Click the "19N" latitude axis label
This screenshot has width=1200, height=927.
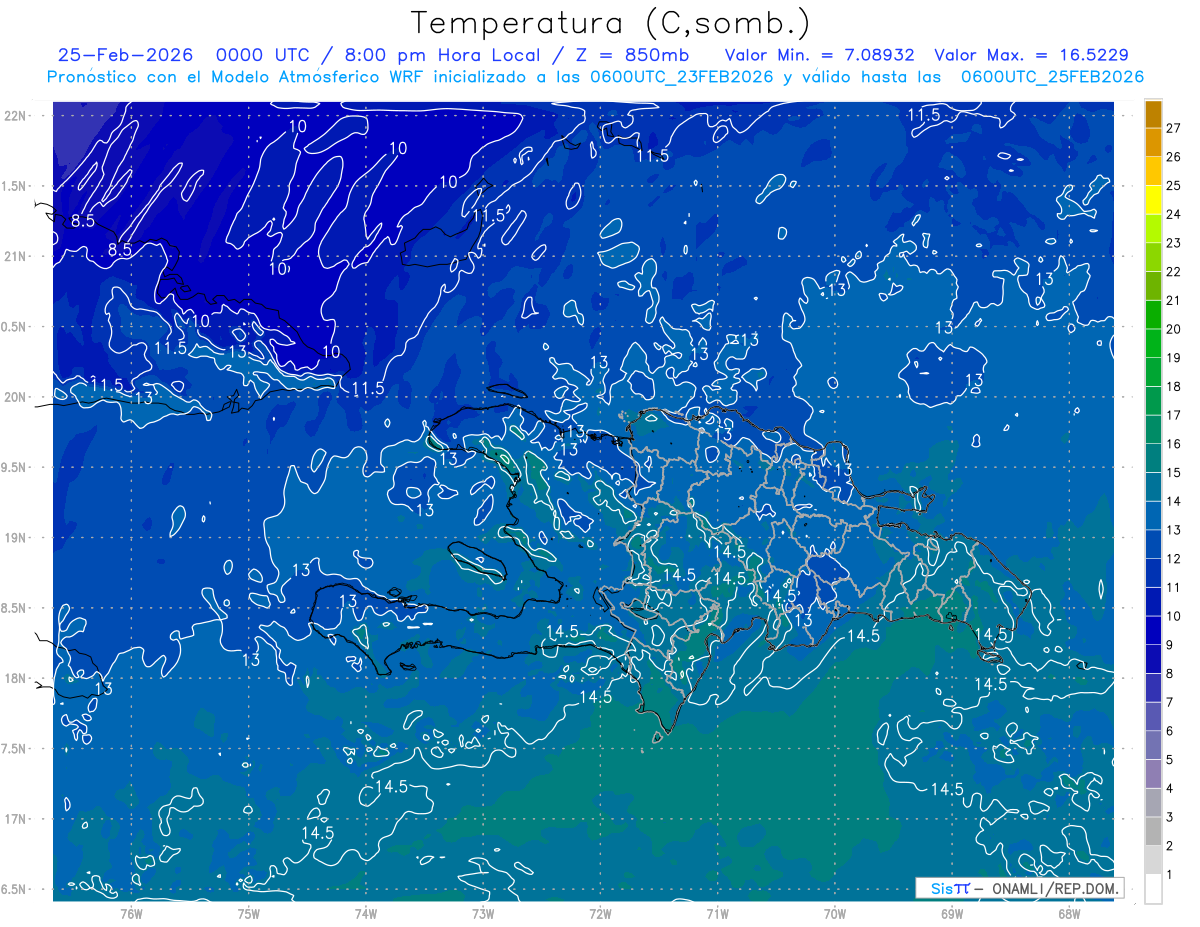pyautogui.click(x=15, y=538)
